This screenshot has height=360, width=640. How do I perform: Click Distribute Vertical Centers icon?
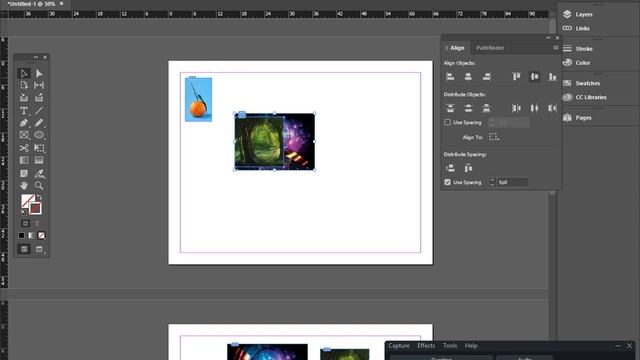pyautogui.click(x=468, y=108)
